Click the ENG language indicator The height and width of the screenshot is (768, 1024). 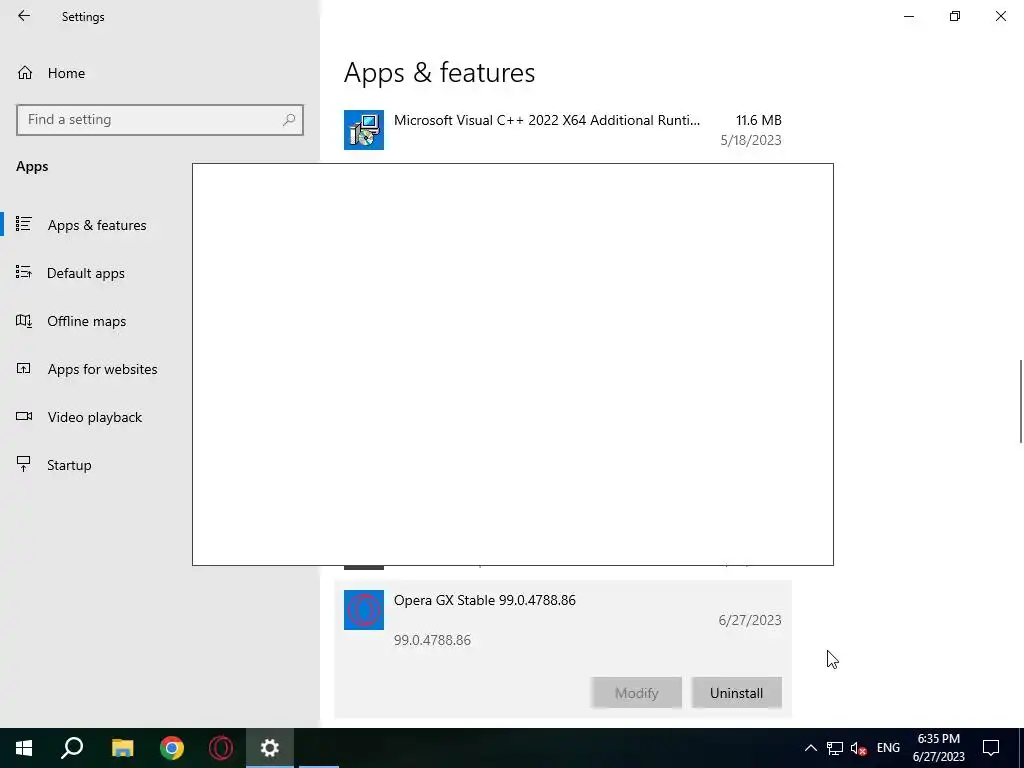(888, 748)
